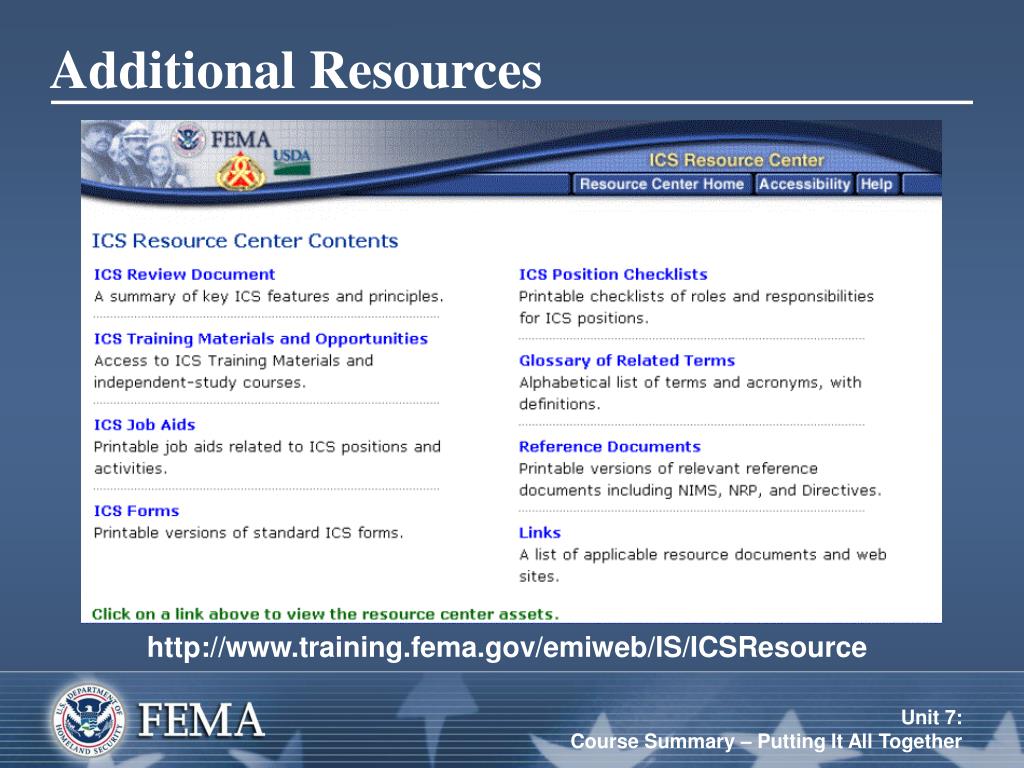The height and width of the screenshot is (768, 1024).
Task: Open the ICS Job Aids link
Action: [144, 424]
